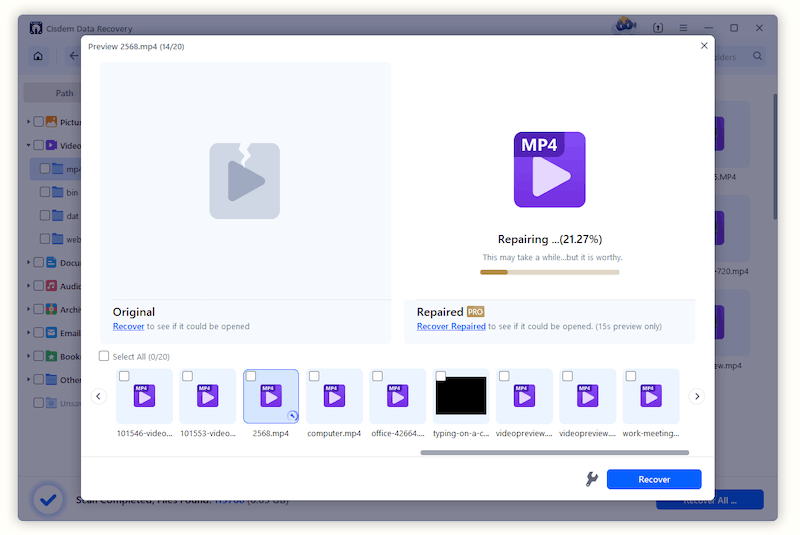Click the dat folder icon in sidebar
Screen dimensions: 800x535
(58, 215)
